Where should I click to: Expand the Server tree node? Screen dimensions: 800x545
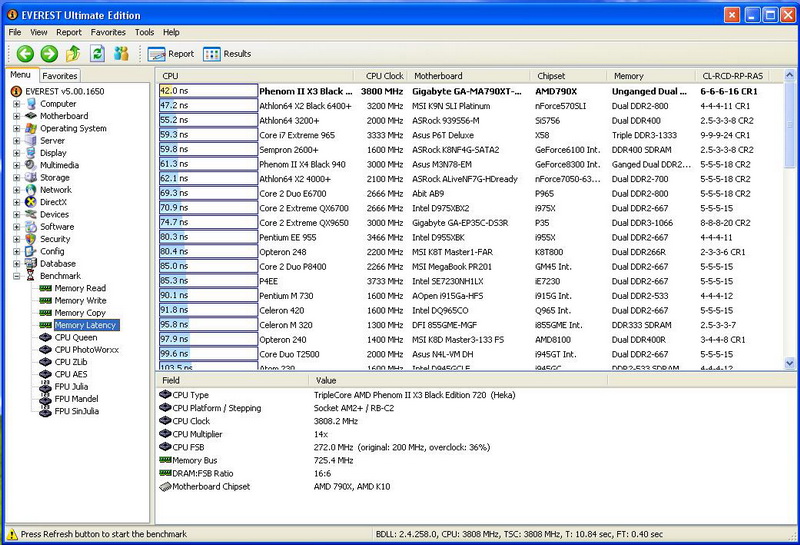(x=16, y=140)
